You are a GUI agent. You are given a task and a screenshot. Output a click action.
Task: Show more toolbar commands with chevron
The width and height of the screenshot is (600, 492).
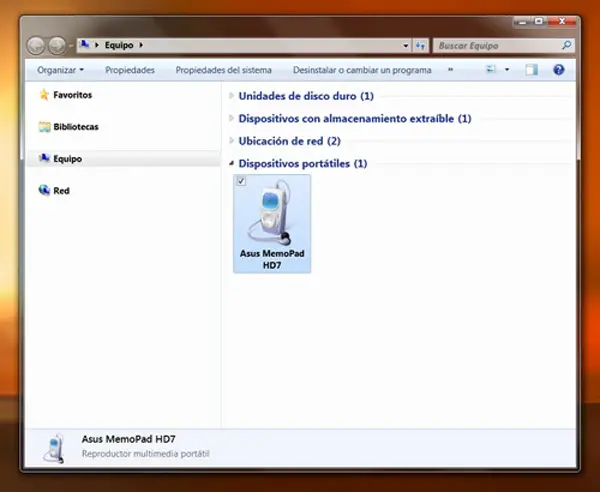450,70
